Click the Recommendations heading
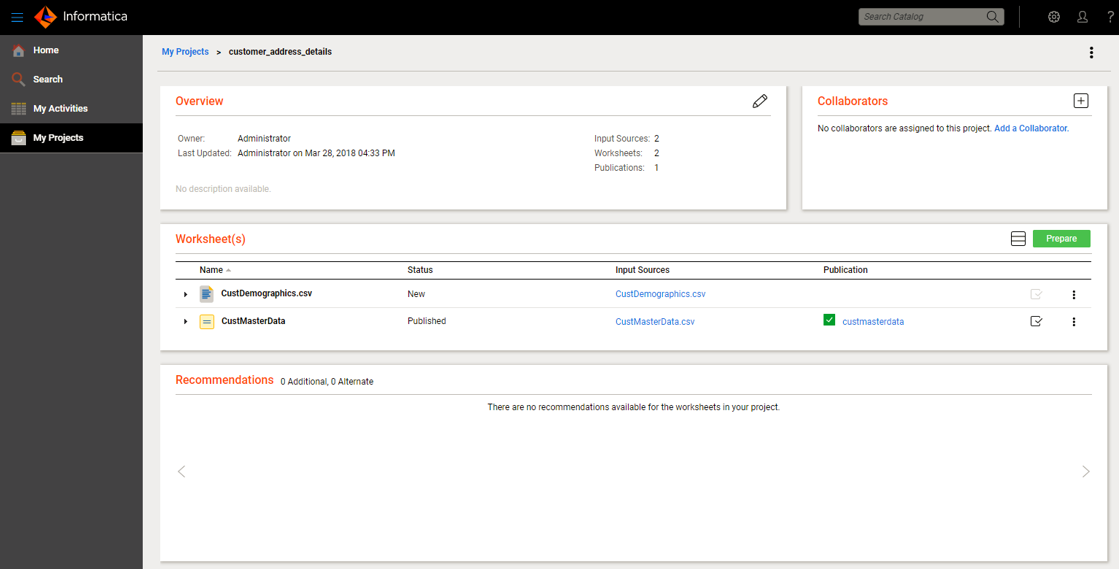The width and height of the screenshot is (1120, 569). 224,380
